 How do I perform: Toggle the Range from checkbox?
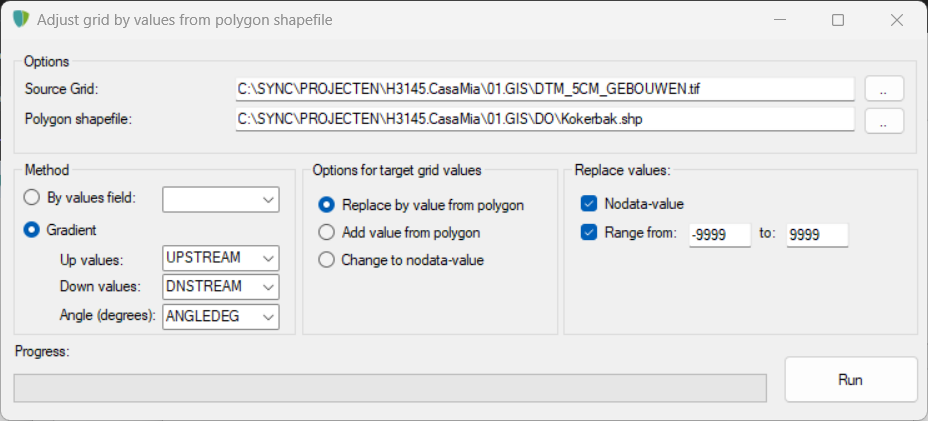pyautogui.click(x=588, y=233)
